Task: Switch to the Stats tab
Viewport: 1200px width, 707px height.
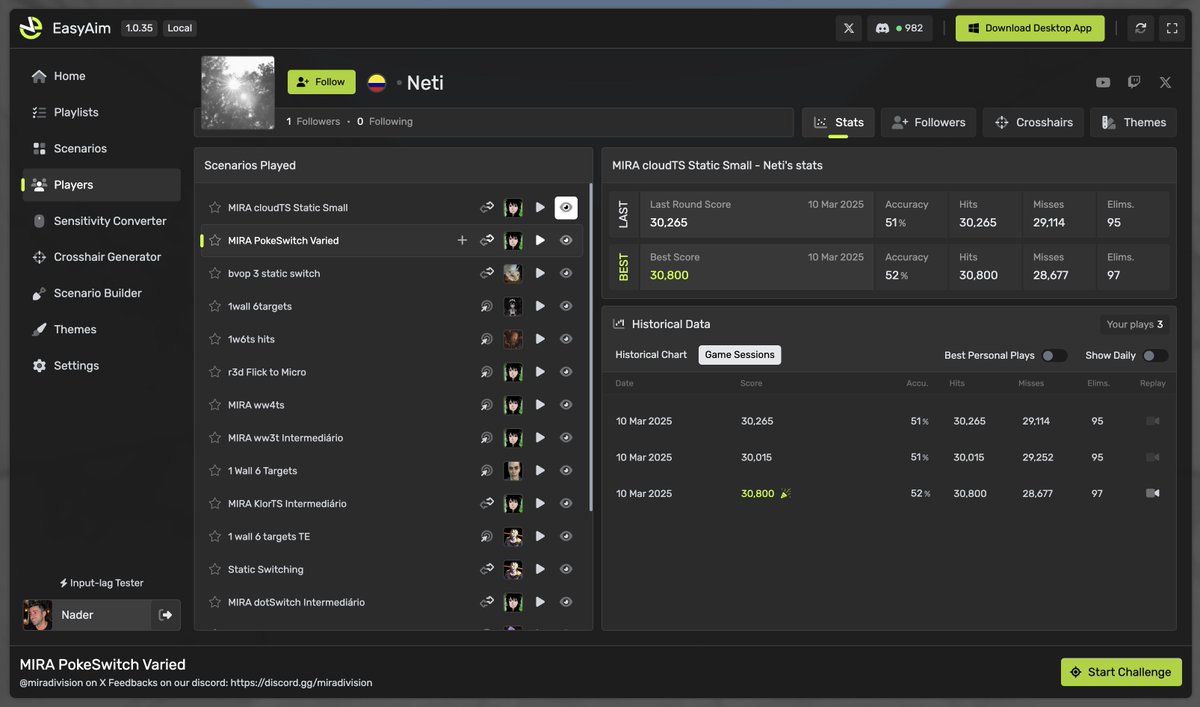Action: [x=838, y=122]
